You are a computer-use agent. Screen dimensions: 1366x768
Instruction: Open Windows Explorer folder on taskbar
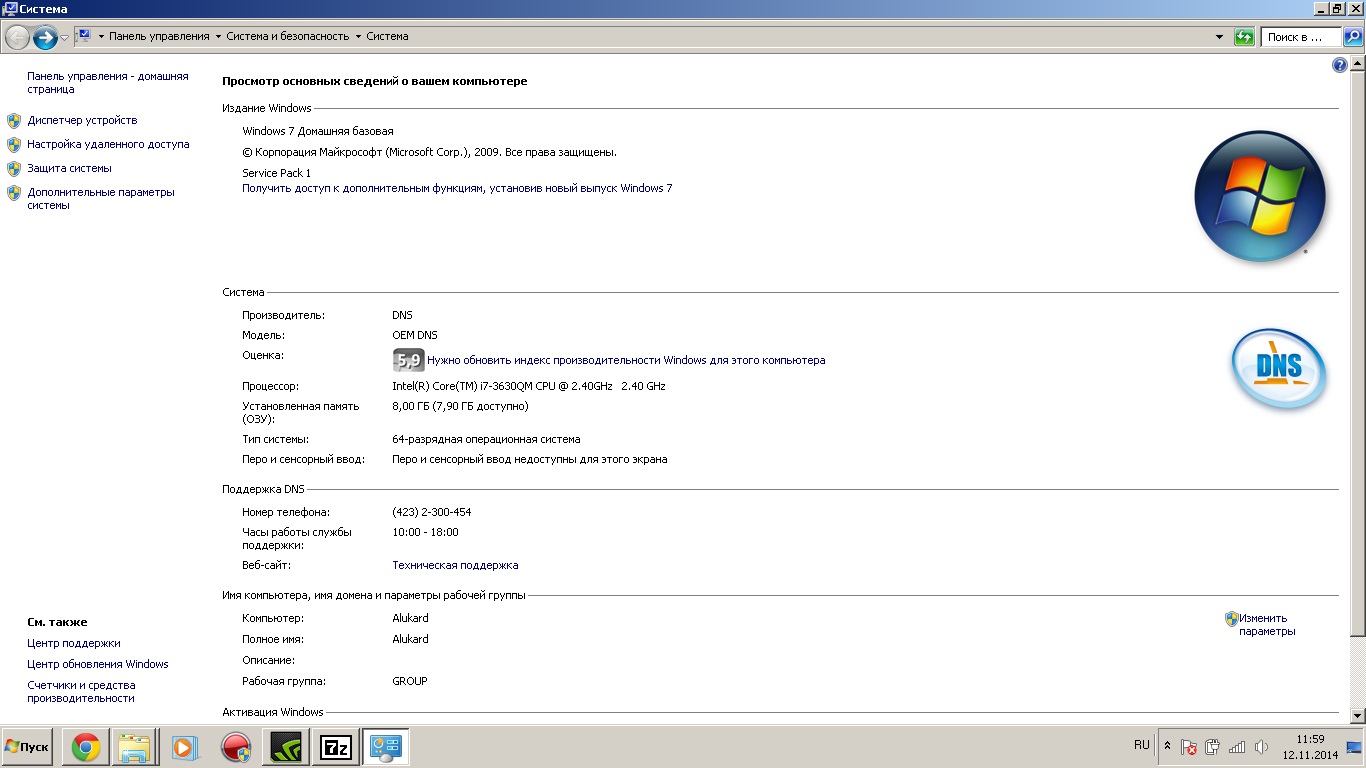pos(135,747)
